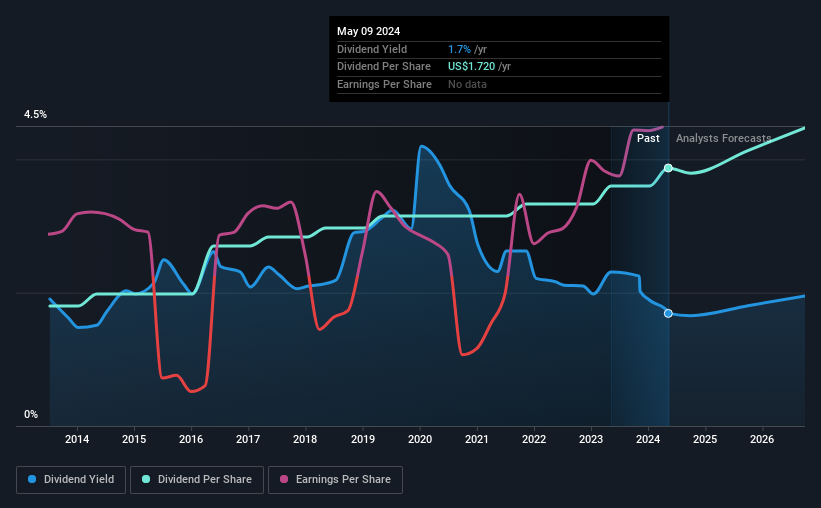Click the 4.5% y-axis label
821x508 pixels.
[35, 114]
